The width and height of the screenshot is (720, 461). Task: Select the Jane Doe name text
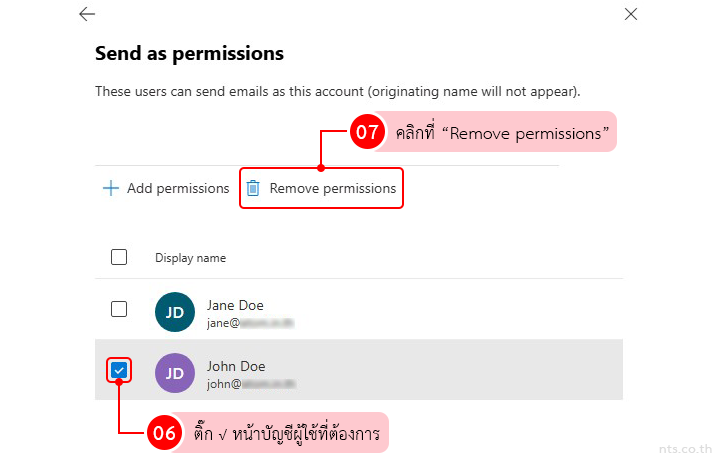click(235, 305)
